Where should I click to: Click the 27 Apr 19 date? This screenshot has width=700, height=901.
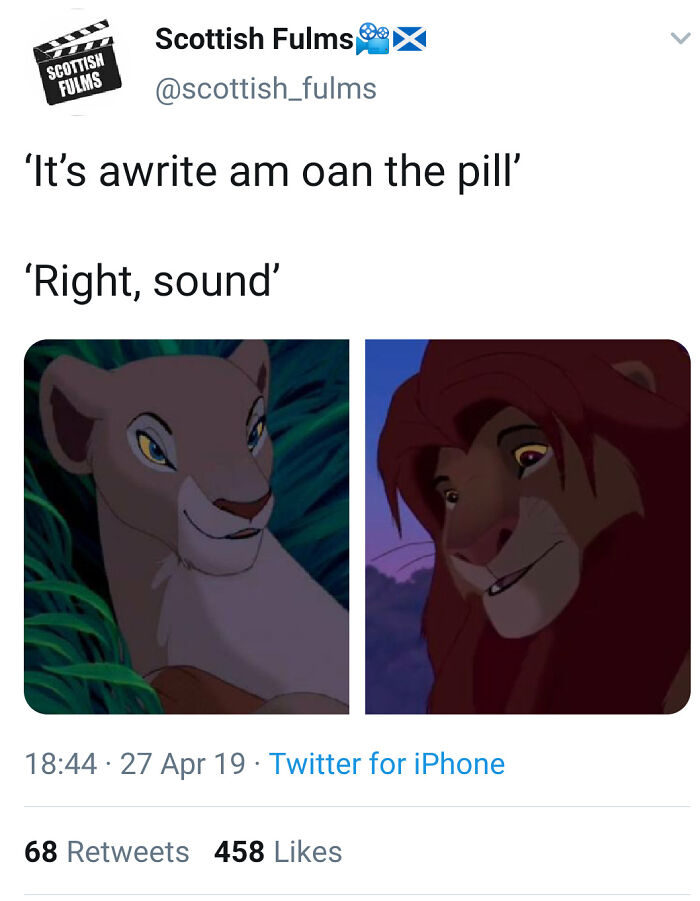pyautogui.click(x=182, y=764)
